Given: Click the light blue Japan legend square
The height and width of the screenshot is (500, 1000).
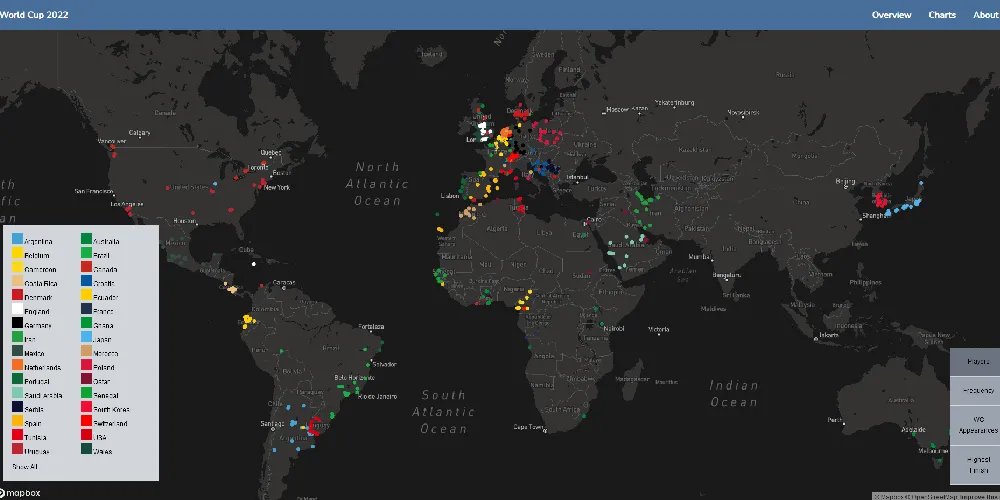Looking at the screenshot, I should tap(87, 339).
